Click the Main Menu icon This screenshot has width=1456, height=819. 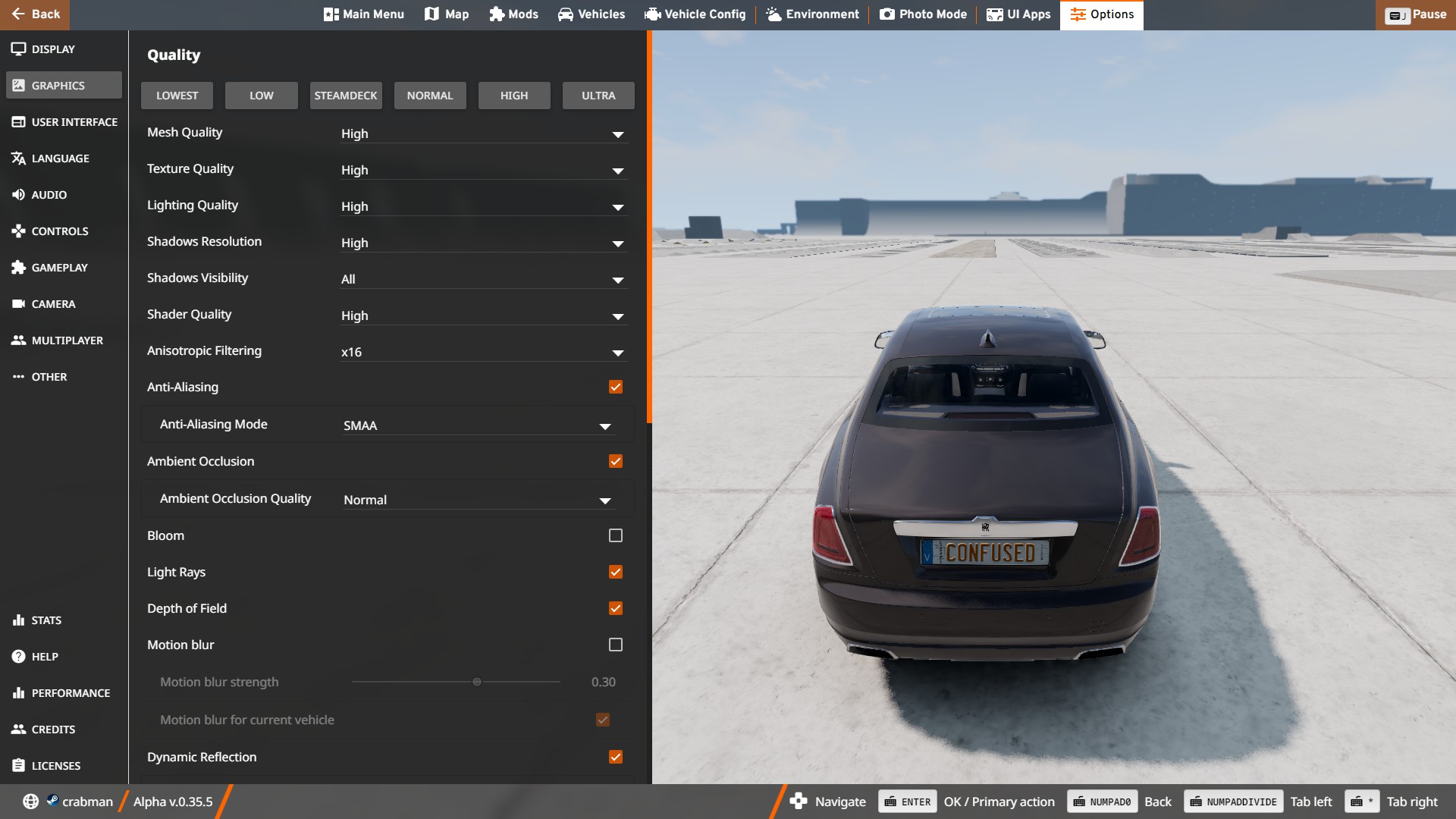pyautogui.click(x=331, y=14)
